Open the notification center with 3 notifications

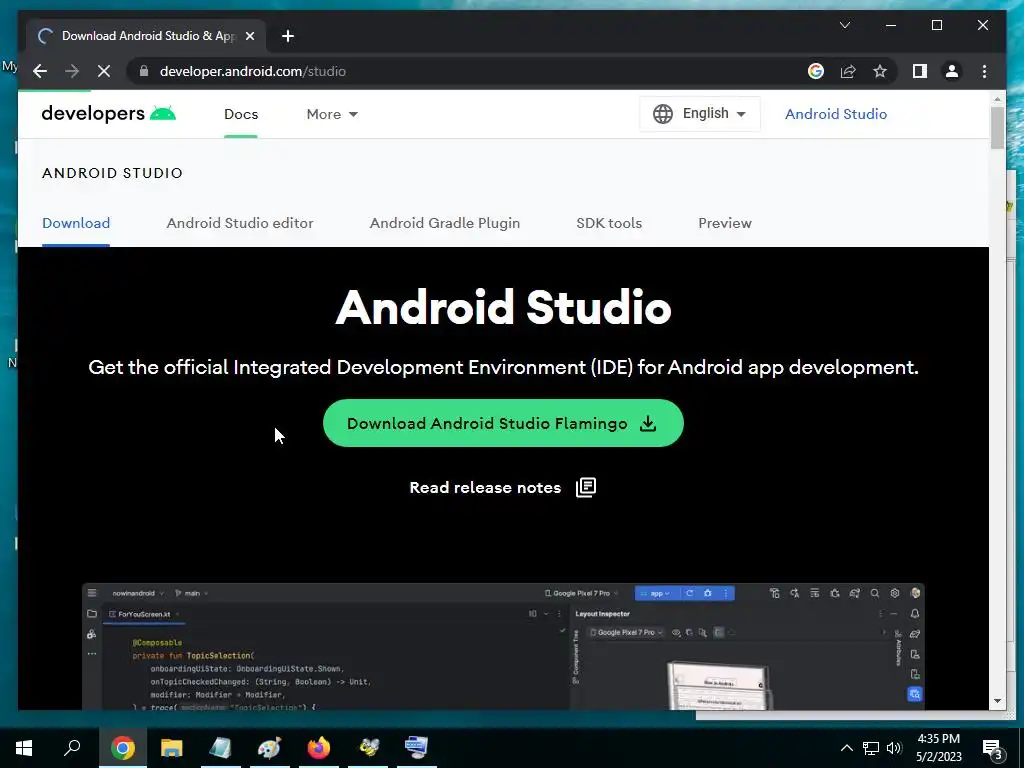[x=992, y=748]
